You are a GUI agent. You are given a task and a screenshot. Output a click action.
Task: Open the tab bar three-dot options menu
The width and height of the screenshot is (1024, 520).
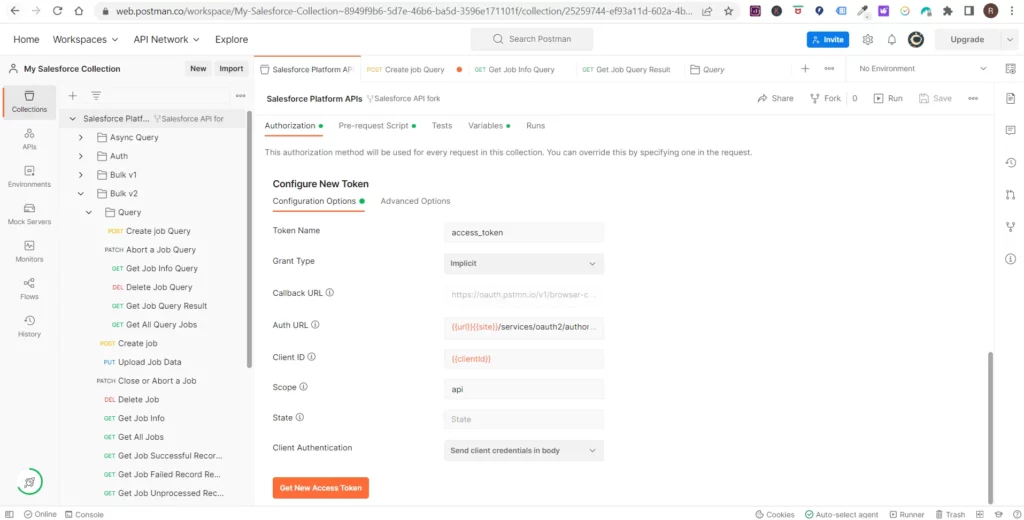pyautogui.click(x=829, y=69)
